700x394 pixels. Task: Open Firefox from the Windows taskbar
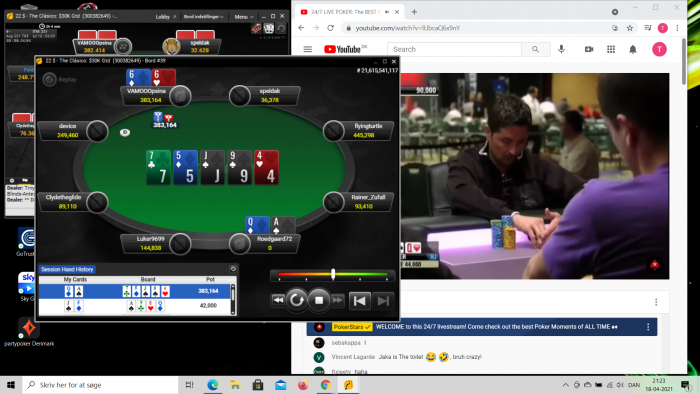(303, 385)
